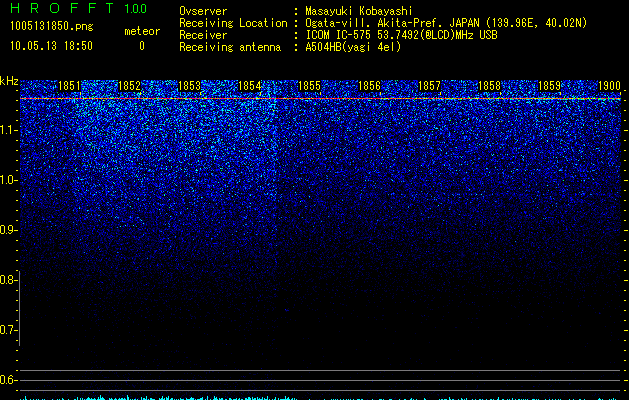The width and height of the screenshot is (629, 400).
Task: Click the HROFFT title text
Action: [62, 8]
